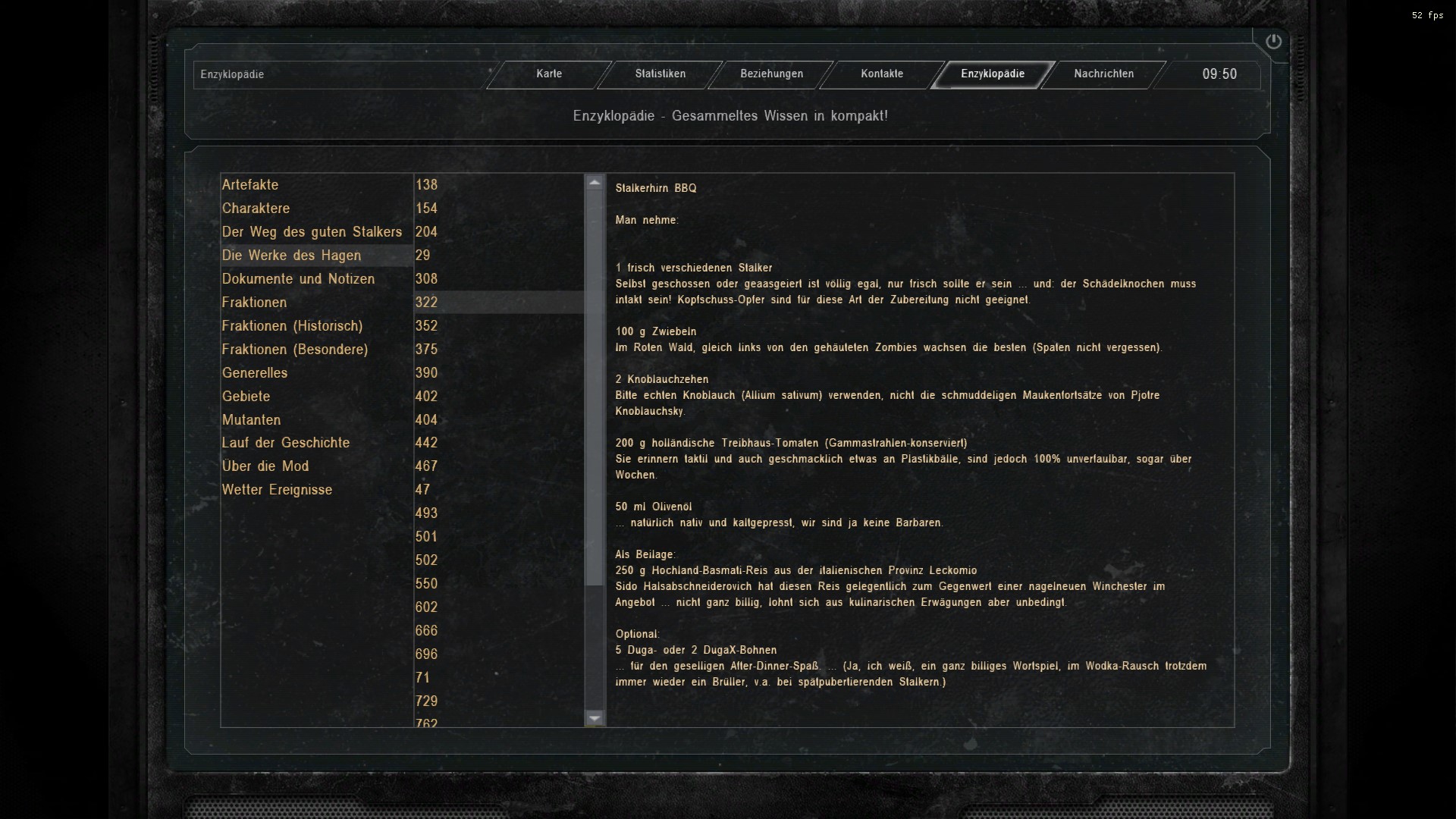Choose Fraktionen (Historisch) category

[292, 326]
